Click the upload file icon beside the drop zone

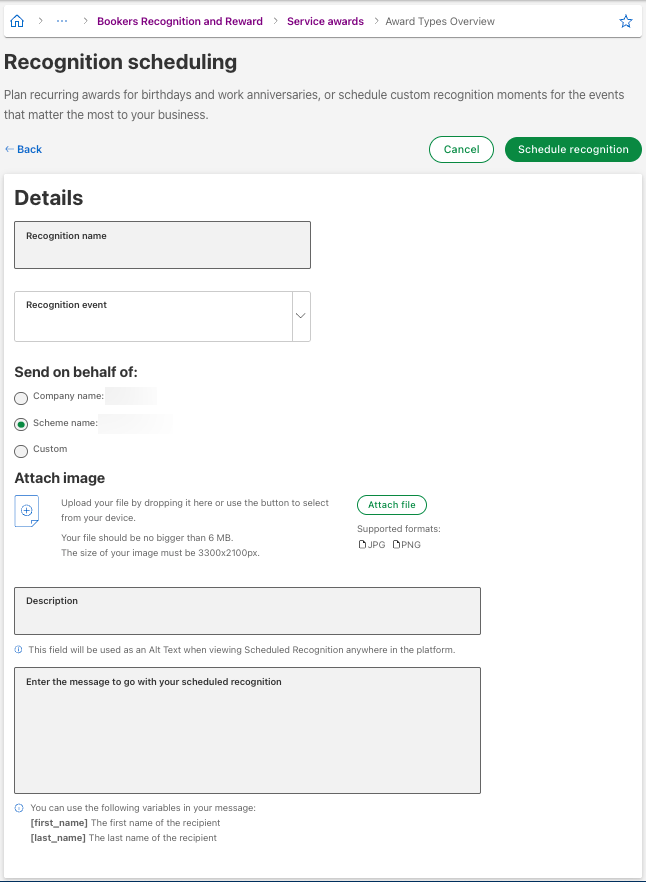[28, 510]
